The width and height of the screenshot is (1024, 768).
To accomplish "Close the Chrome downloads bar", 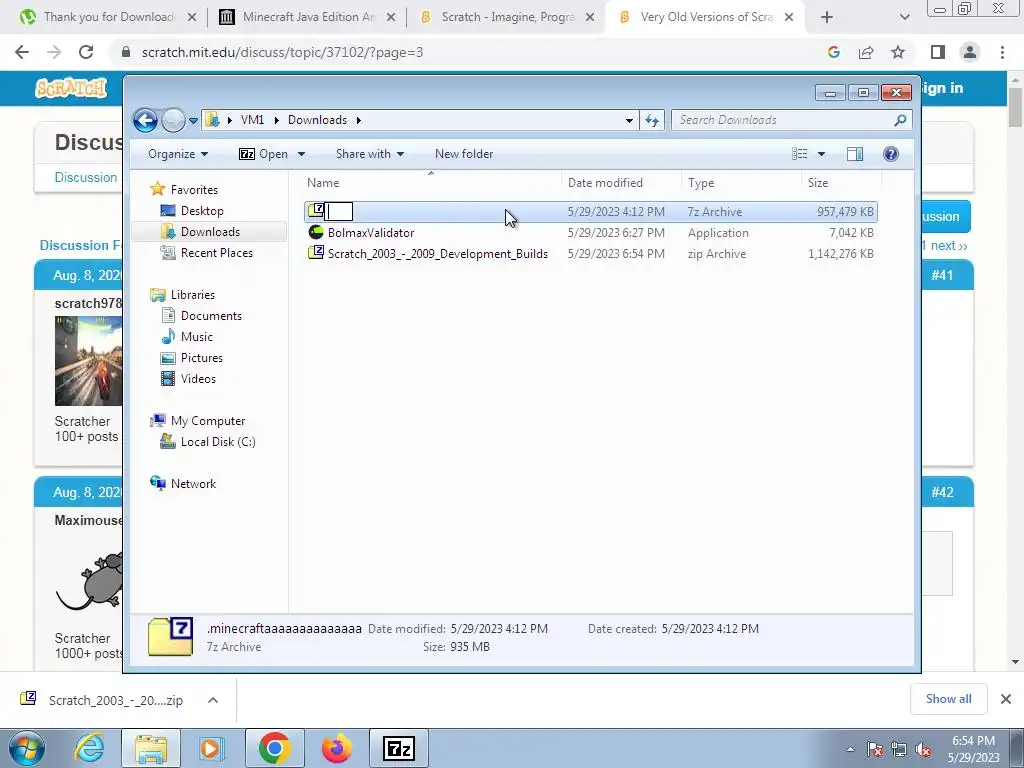I will [1006, 699].
